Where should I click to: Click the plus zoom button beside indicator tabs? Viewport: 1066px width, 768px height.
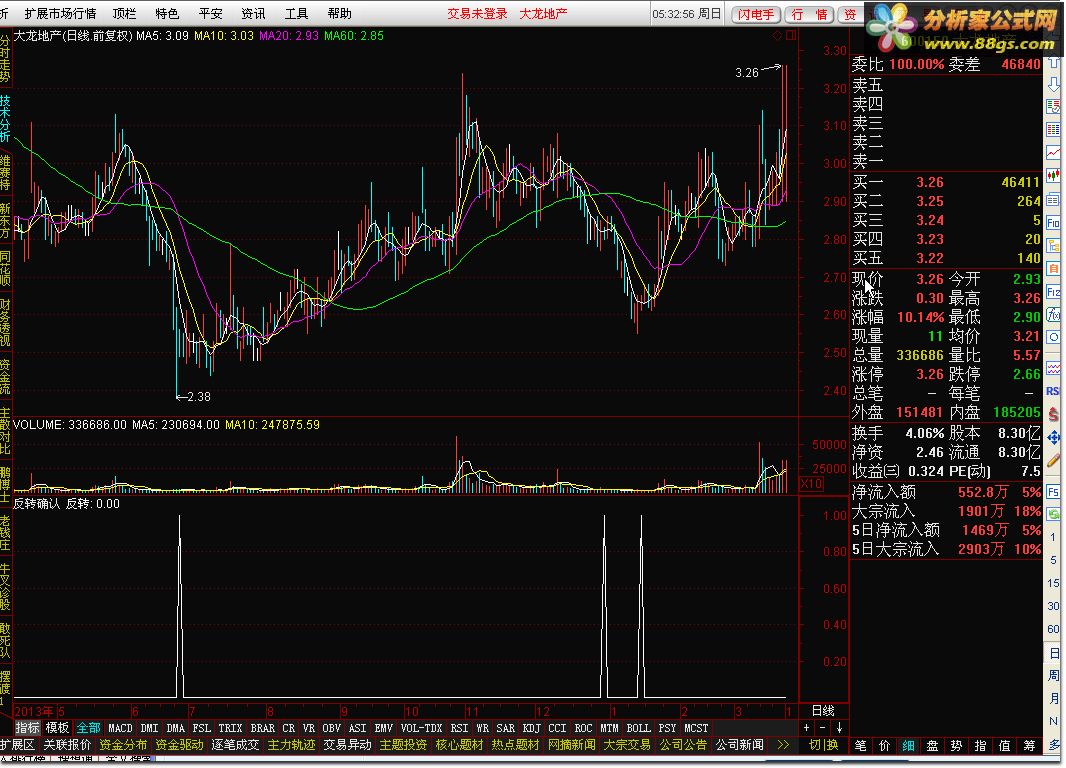806,727
